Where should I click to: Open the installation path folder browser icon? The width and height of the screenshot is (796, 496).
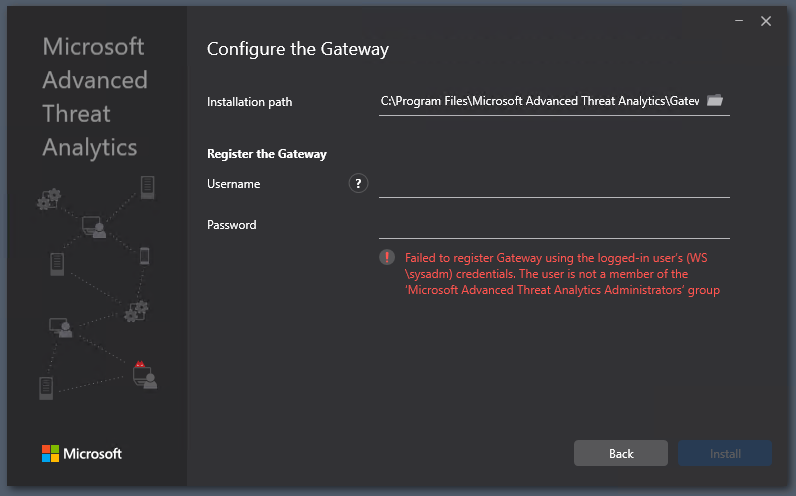click(x=715, y=100)
